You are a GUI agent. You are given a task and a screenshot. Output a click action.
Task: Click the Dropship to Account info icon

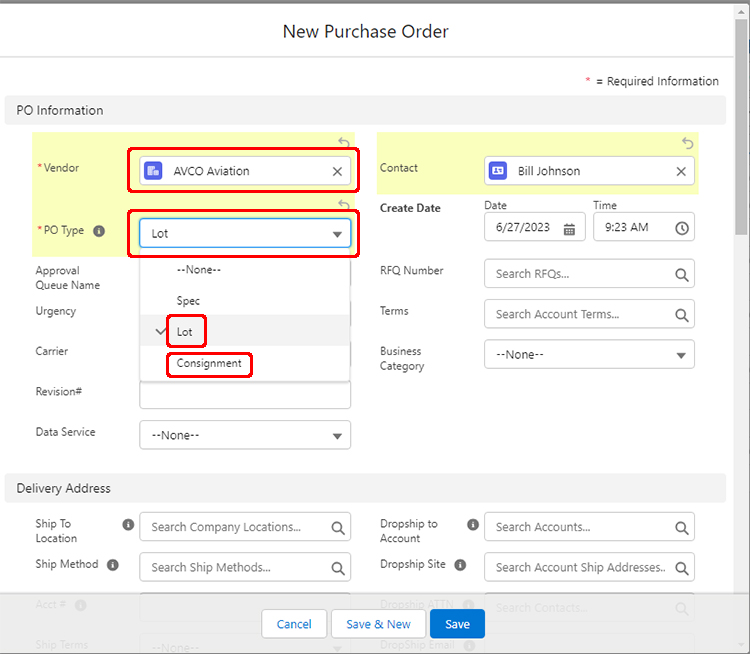473,525
